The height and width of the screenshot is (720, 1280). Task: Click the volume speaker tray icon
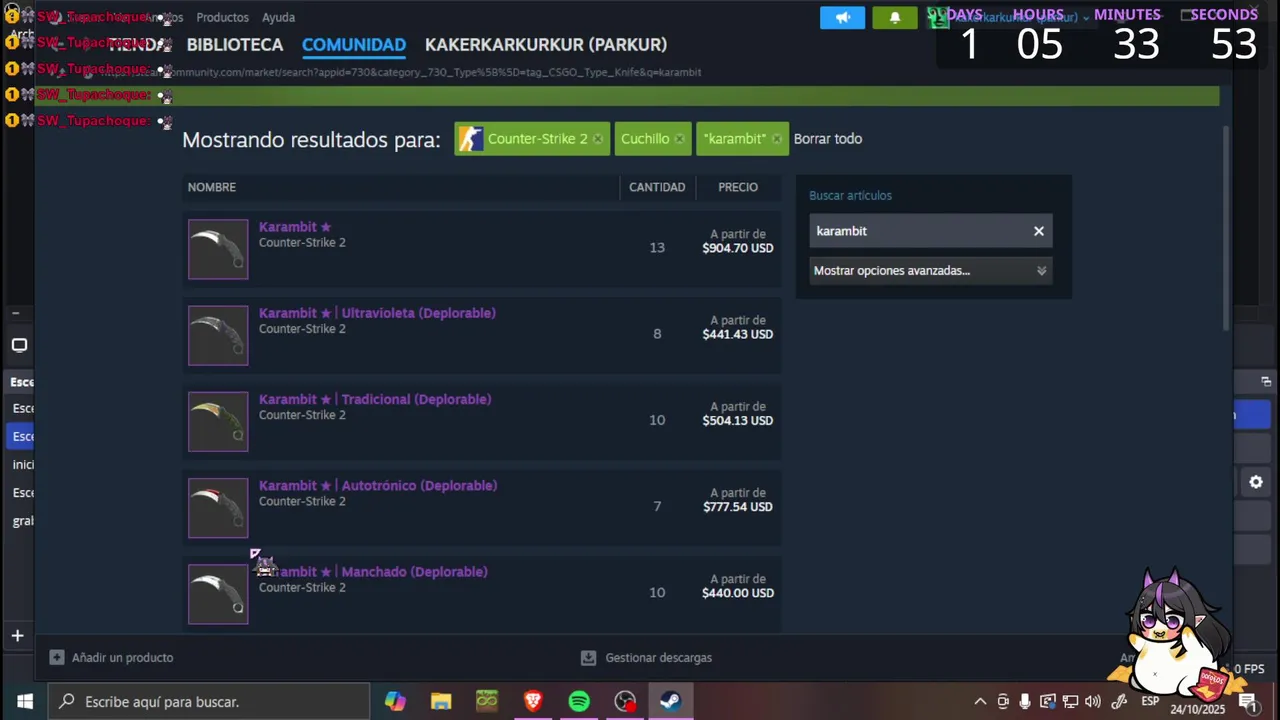point(1093,702)
